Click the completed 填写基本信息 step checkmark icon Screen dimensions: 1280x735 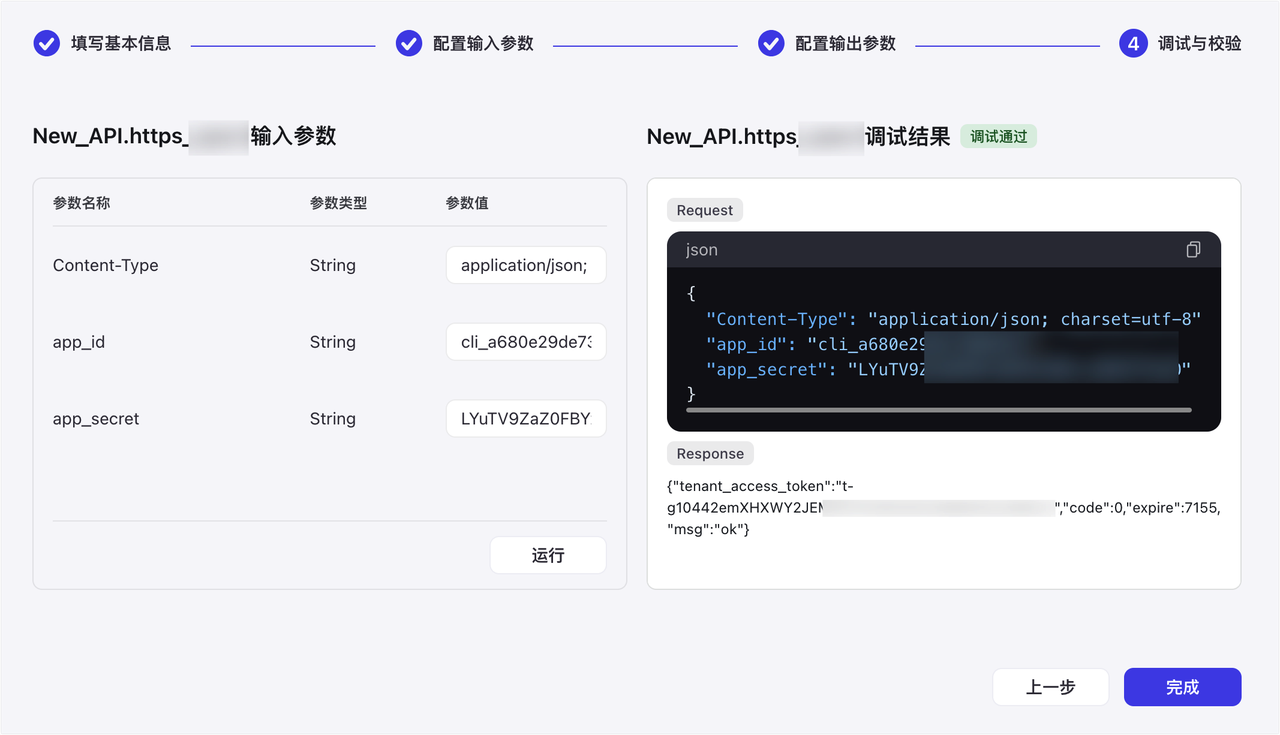tap(46, 43)
